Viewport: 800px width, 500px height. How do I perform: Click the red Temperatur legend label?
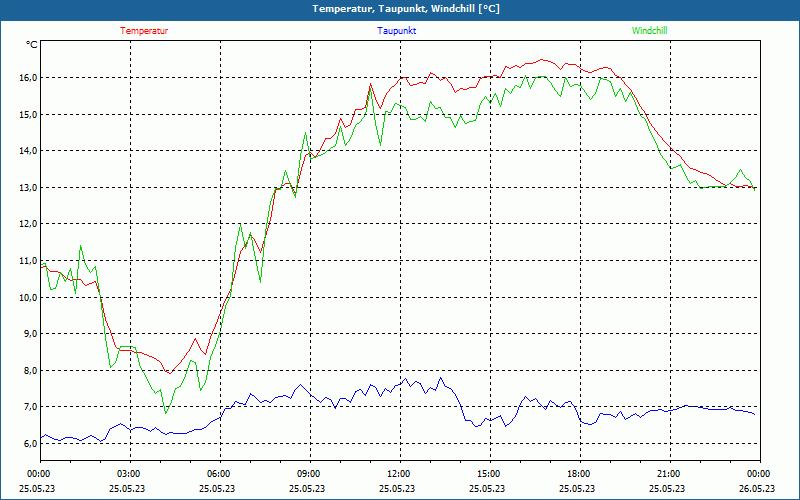(144, 31)
